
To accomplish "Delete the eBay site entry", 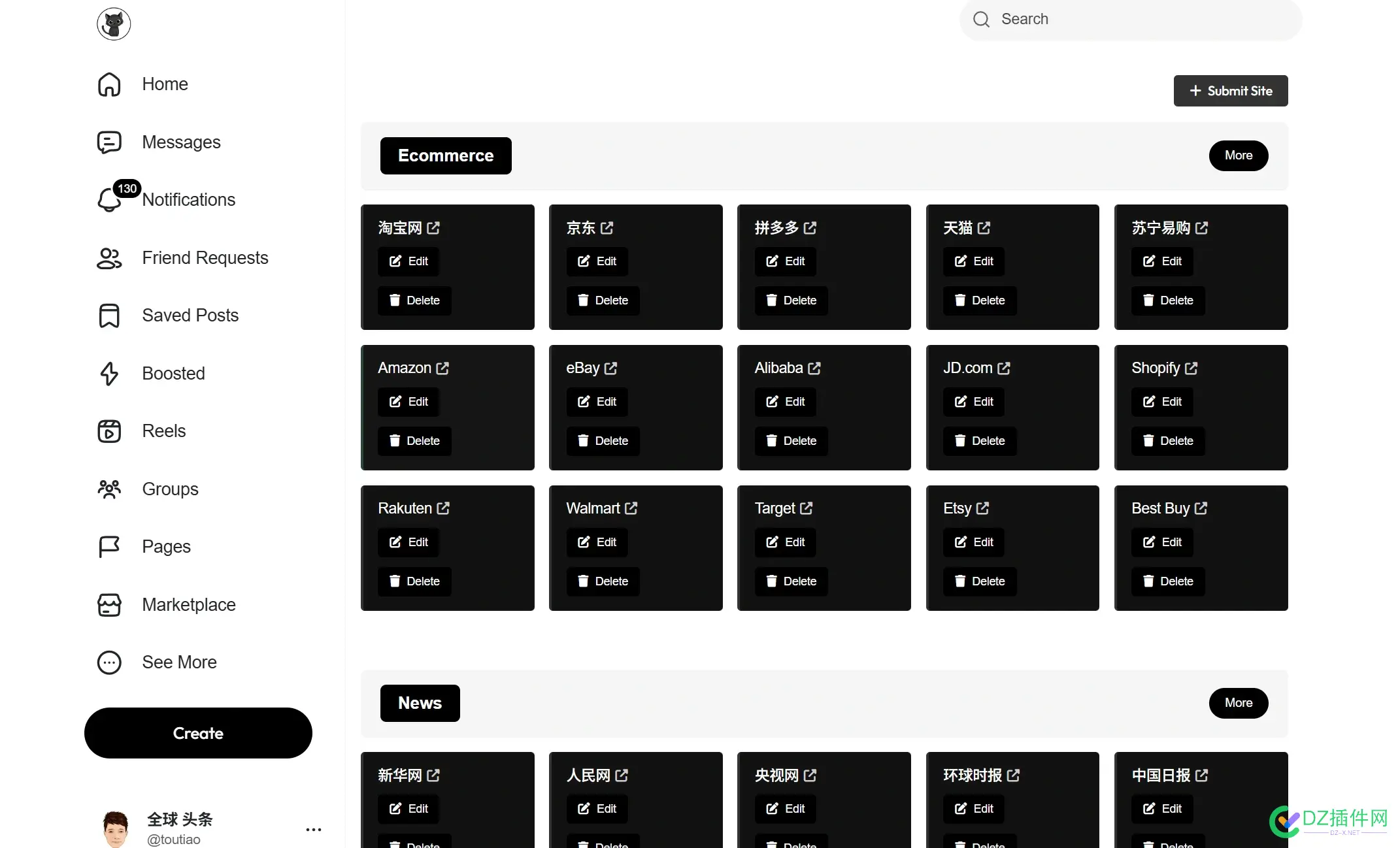I will (603, 441).
